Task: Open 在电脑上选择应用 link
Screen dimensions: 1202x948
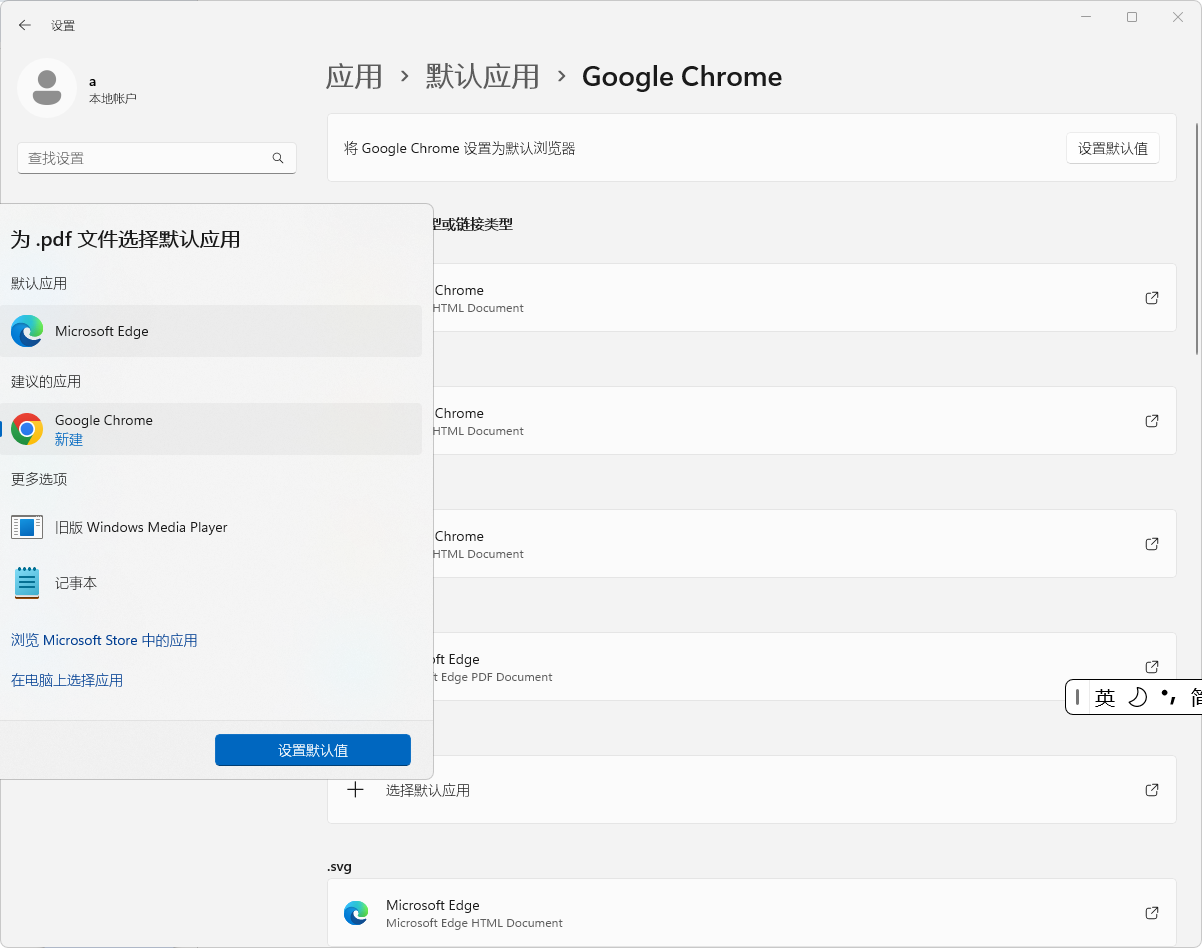Action: (67, 680)
